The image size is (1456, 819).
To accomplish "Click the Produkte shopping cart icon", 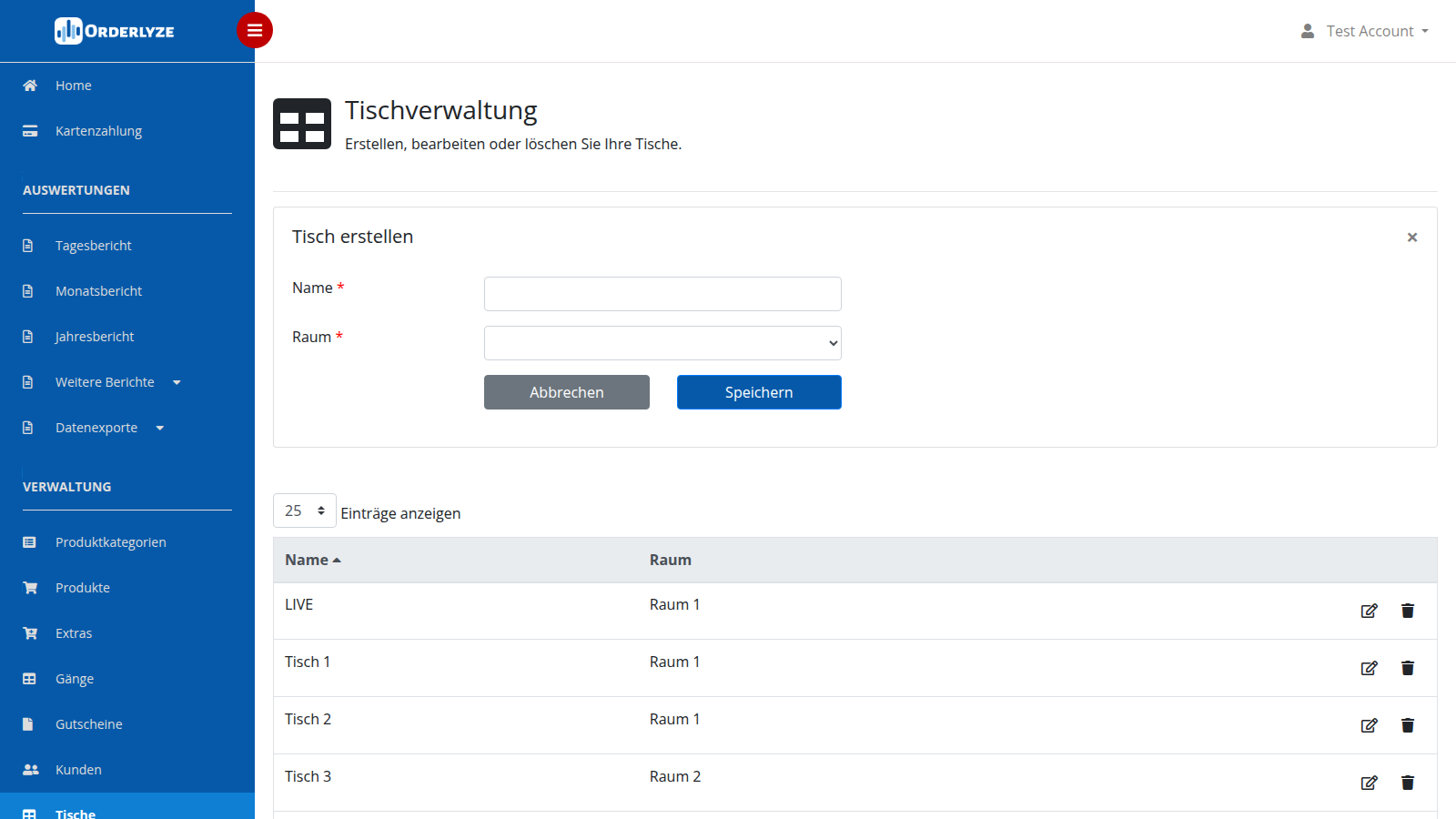I will pos(30,588).
